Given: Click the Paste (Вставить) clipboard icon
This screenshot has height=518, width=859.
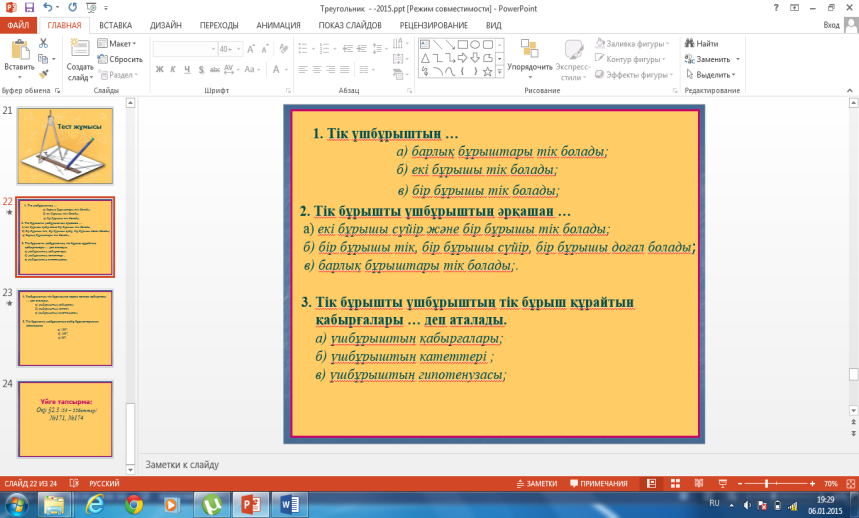Looking at the screenshot, I should (x=18, y=50).
